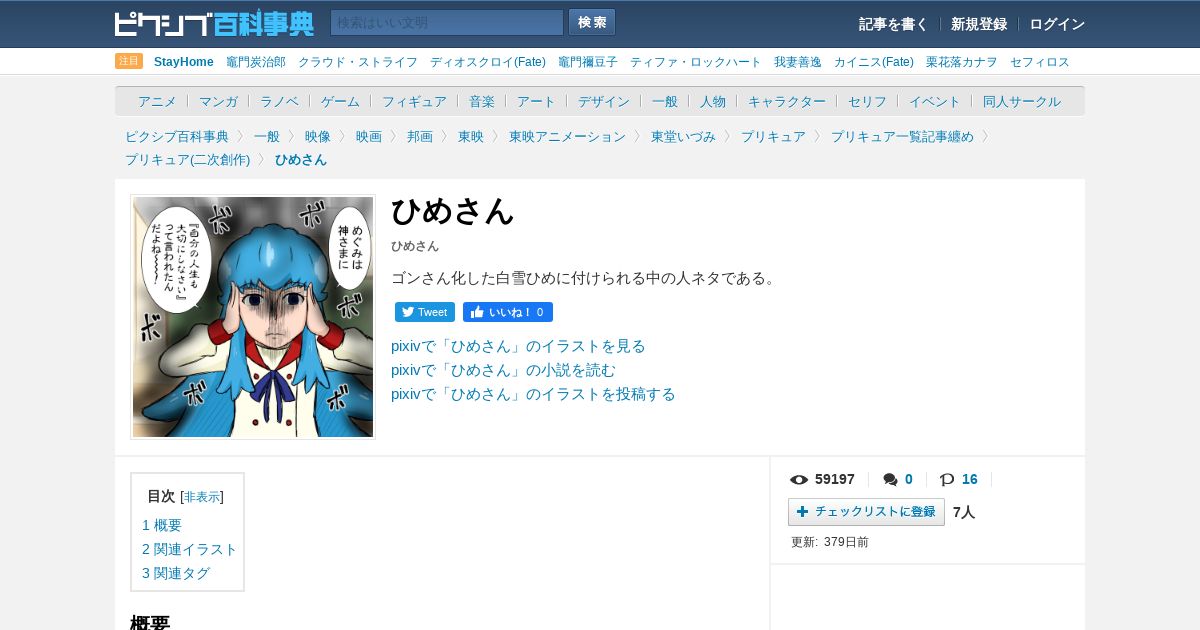
Task: Select the ラノベ category menu
Action: (x=279, y=101)
